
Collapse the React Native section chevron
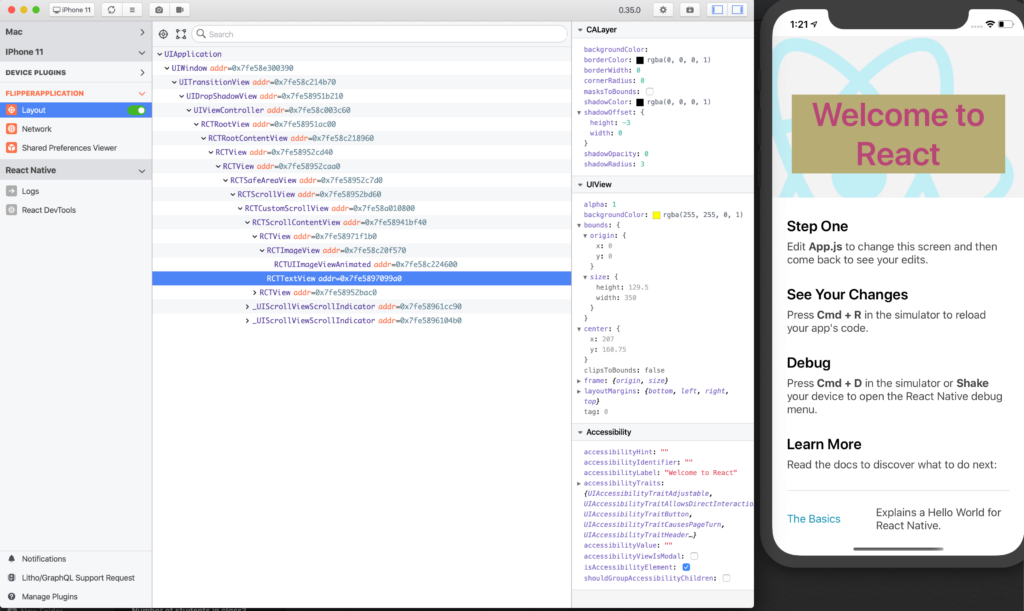pos(142,171)
